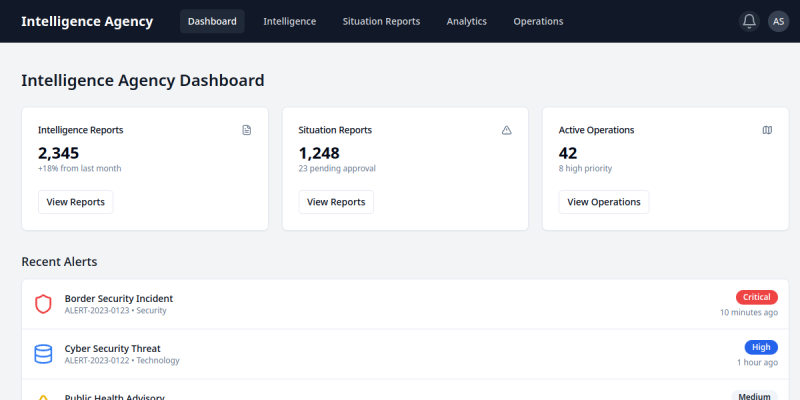Click the warning triangle icon on Situation Reports card
The width and height of the screenshot is (800, 400).
point(507,130)
